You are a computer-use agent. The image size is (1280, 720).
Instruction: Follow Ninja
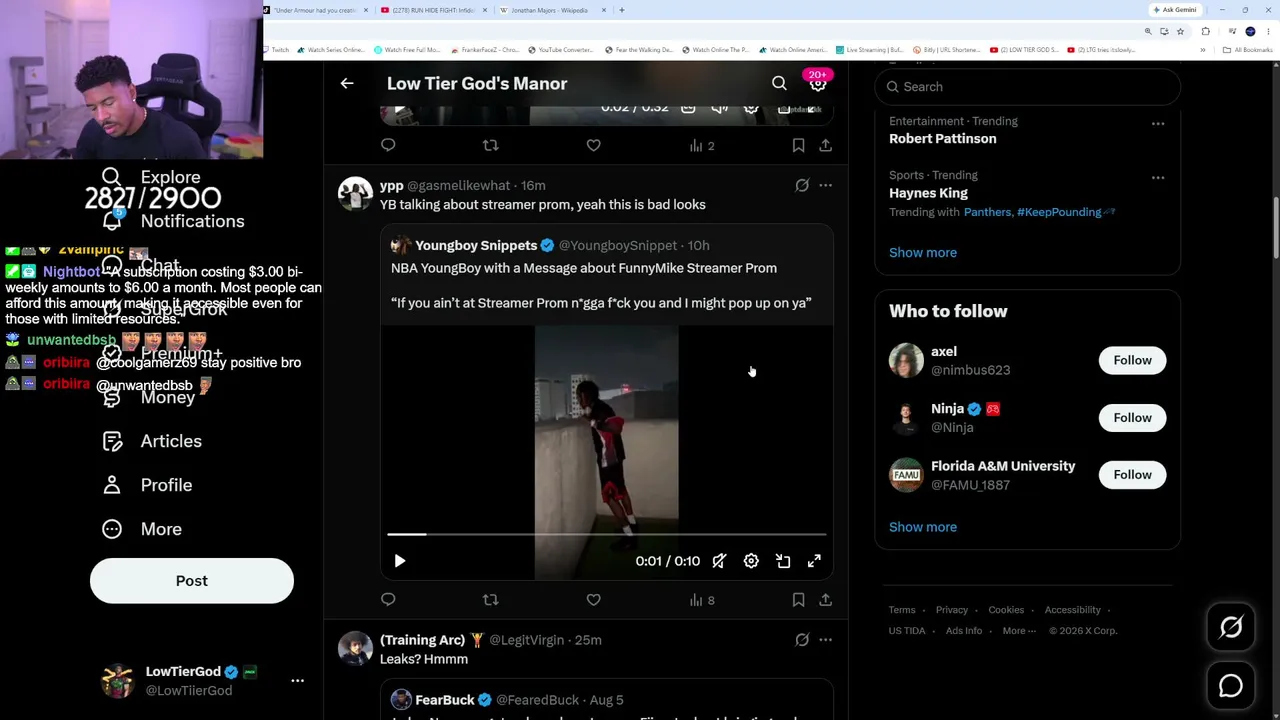point(1132,418)
